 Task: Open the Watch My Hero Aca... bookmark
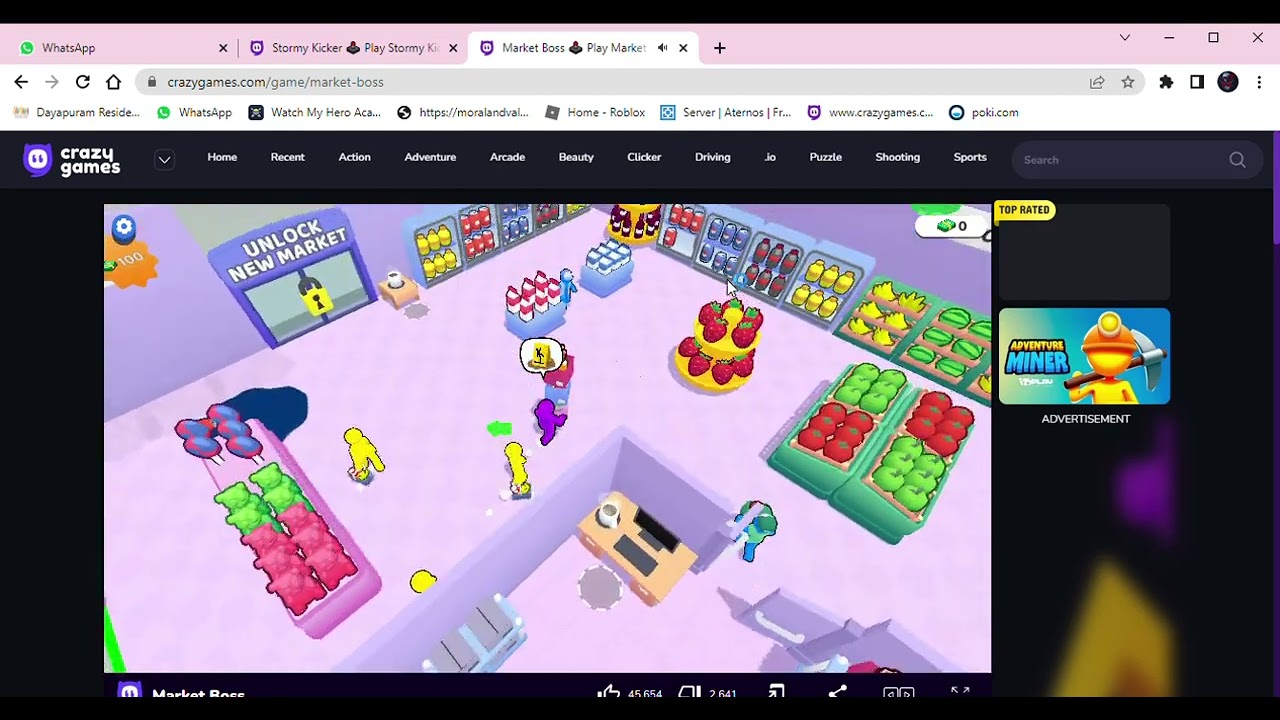coord(315,113)
